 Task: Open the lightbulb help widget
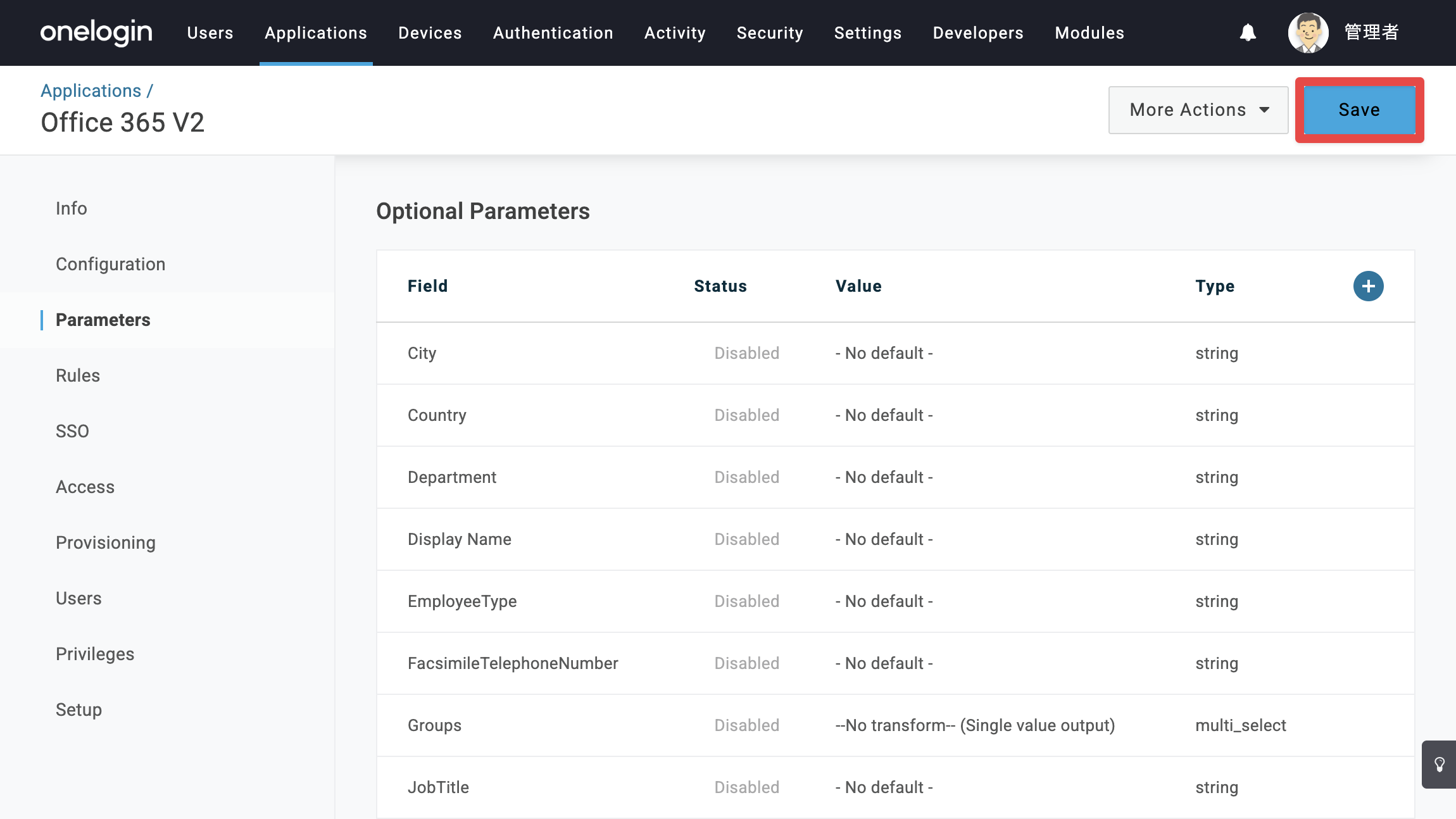(x=1439, y=765)
